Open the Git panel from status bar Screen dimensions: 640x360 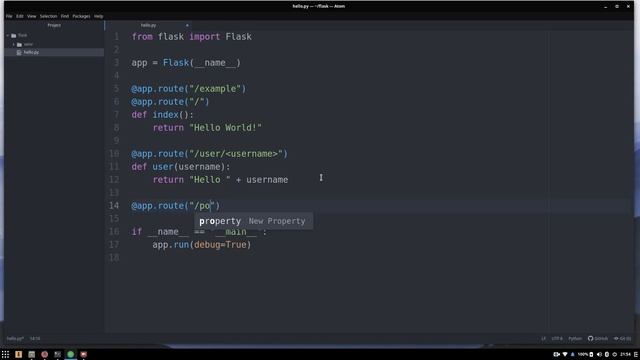(x=622, y=338)
